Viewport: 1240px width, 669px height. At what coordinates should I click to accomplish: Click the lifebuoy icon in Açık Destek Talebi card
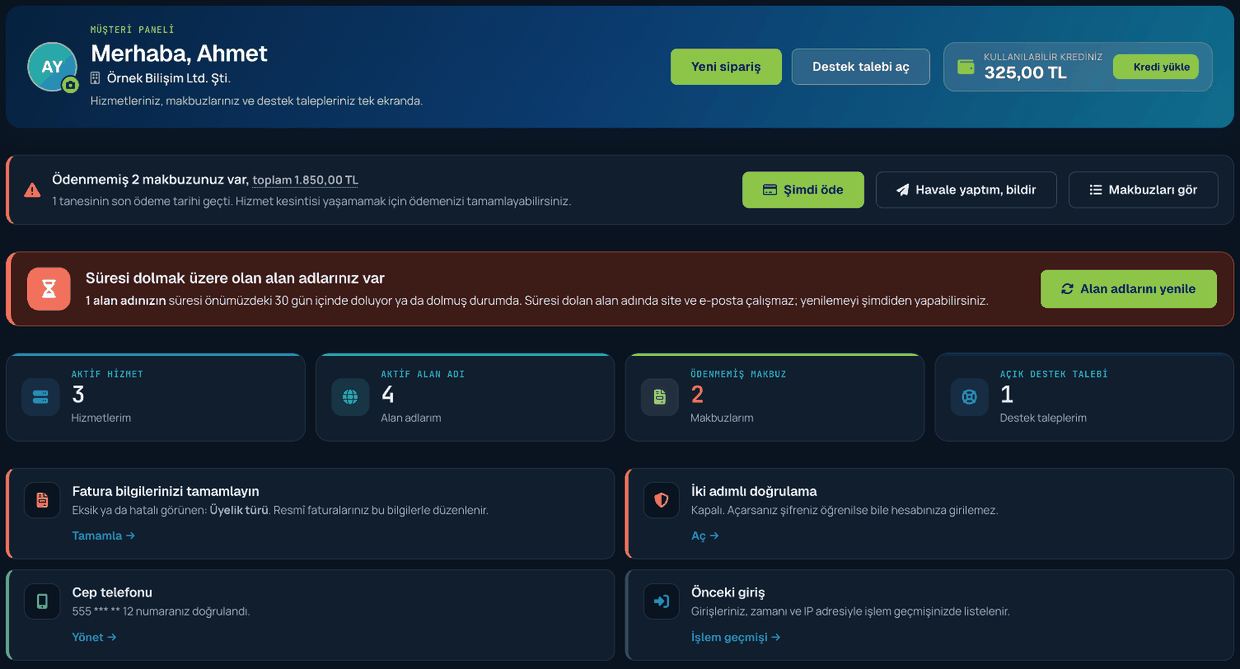pos(969,397)
